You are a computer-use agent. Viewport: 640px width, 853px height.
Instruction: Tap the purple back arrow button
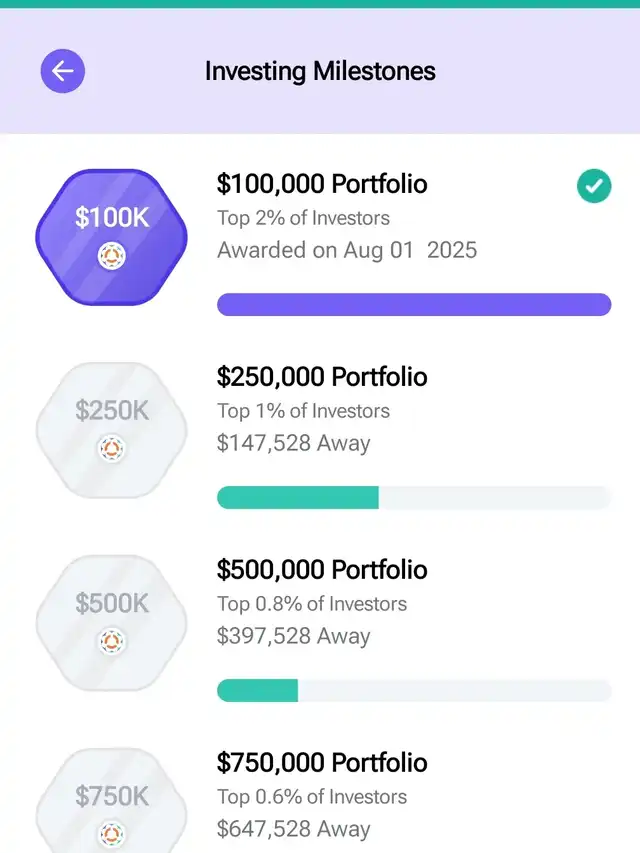coord(63,71)
